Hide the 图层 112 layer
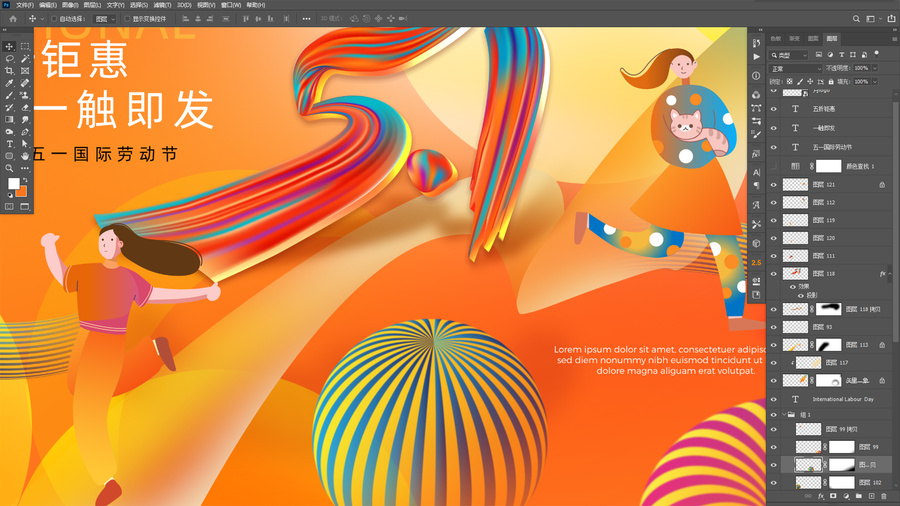 pos(774,203)
